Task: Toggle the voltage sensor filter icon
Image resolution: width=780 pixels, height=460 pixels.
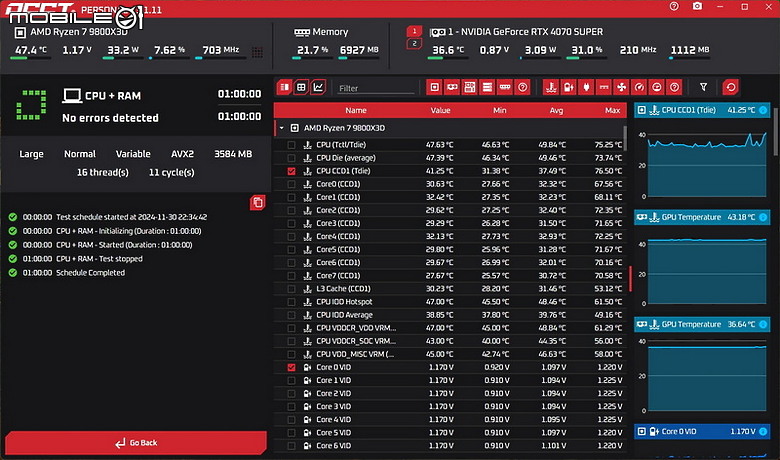Action: click(x=568, y=88)
